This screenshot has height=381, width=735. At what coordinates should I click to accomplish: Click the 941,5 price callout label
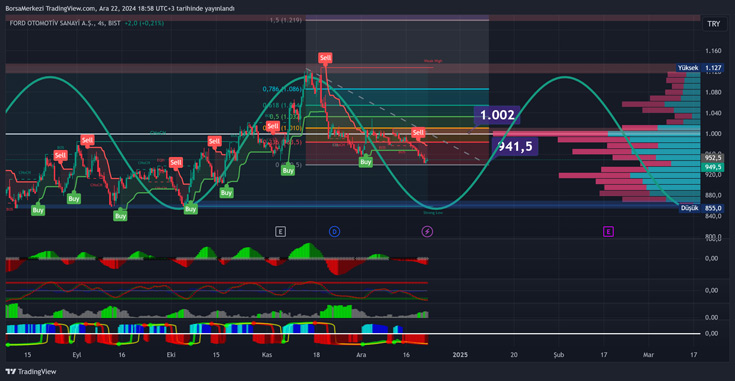pos(515,147)
